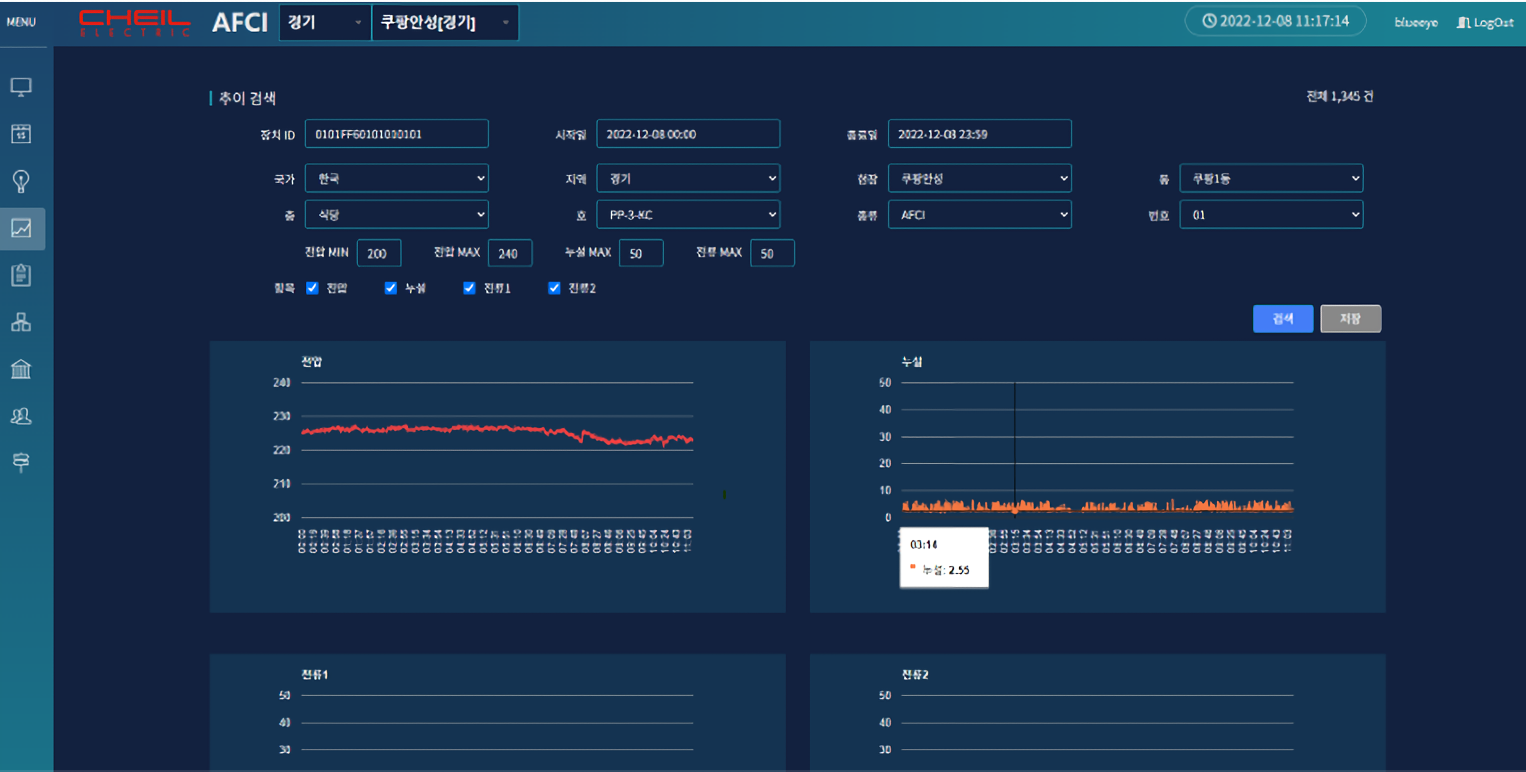The image size is (1526, 772).
Task: Open the users group sidebar icon
Action: (21, 416)
